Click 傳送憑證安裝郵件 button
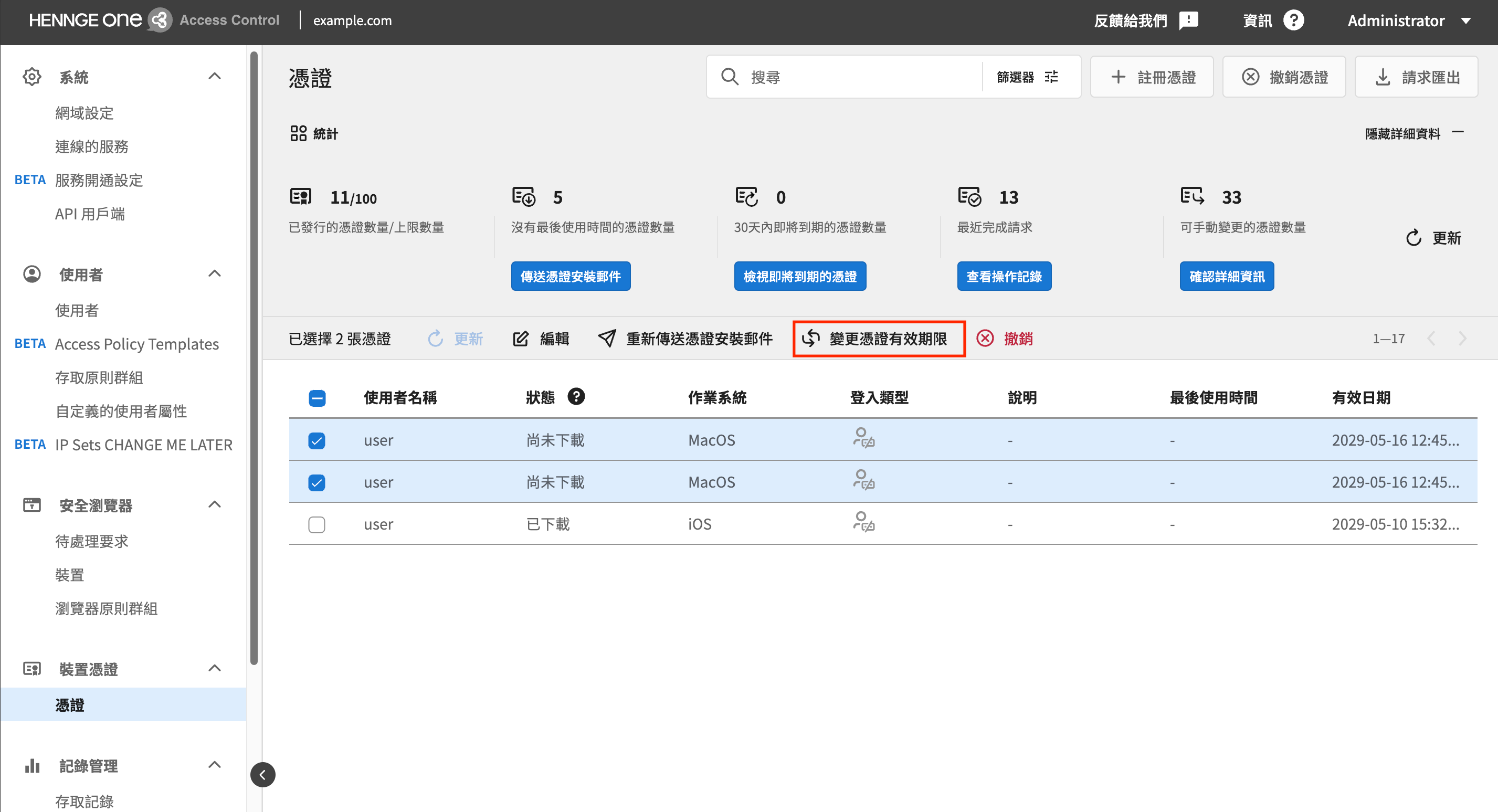 click(x=571, y=276)
